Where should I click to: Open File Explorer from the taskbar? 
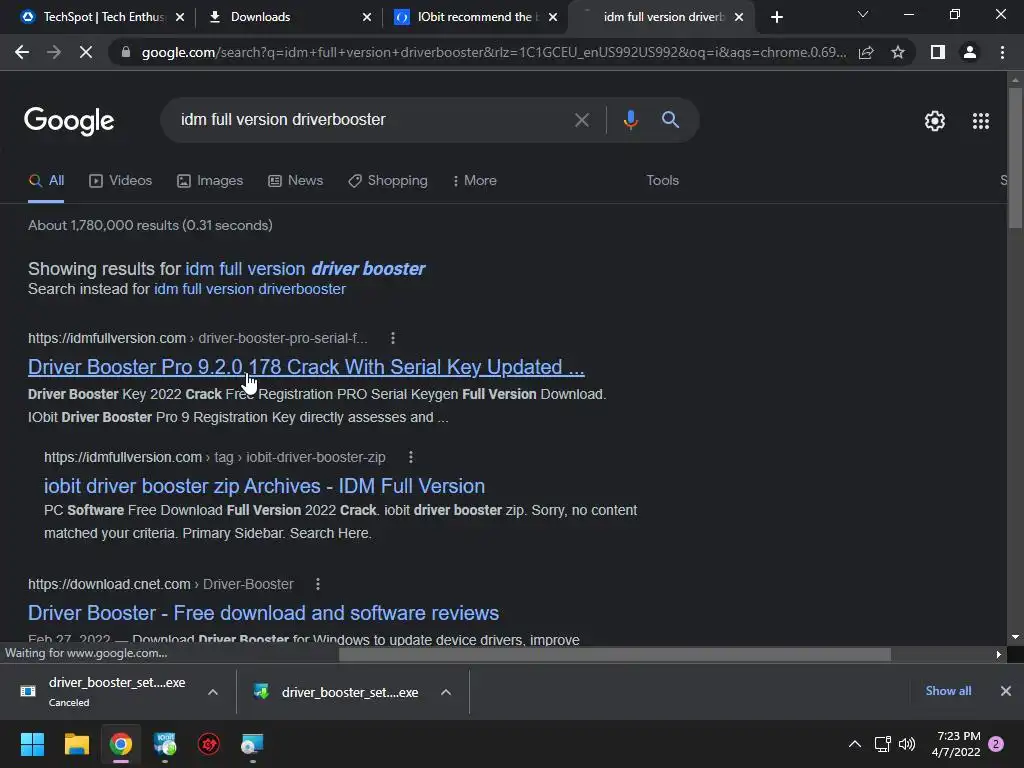click(76, 744)
